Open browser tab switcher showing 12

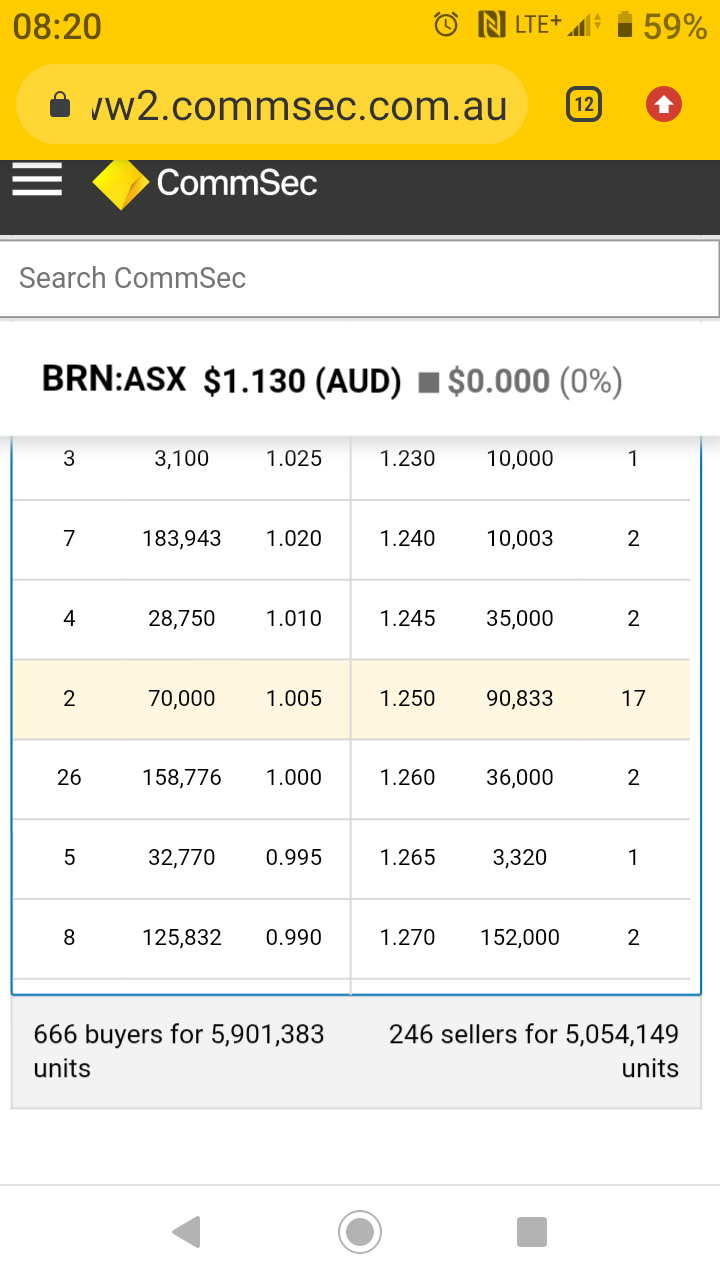[584, 104]
